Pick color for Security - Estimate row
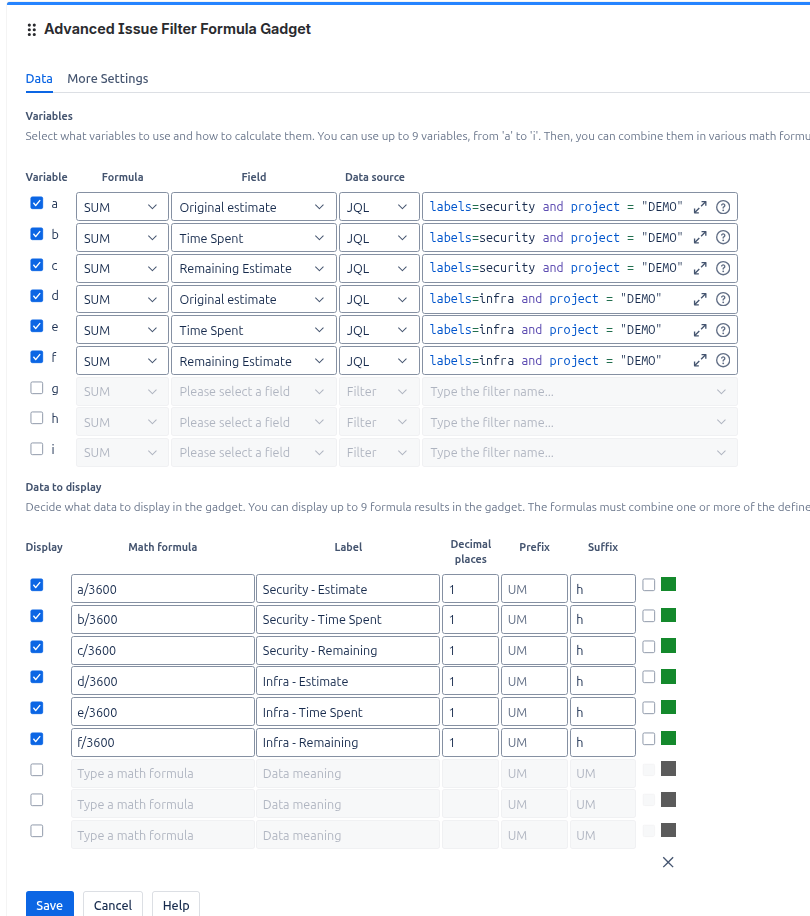The width and height of the screenshot is (810, 916). click(669, 584)
